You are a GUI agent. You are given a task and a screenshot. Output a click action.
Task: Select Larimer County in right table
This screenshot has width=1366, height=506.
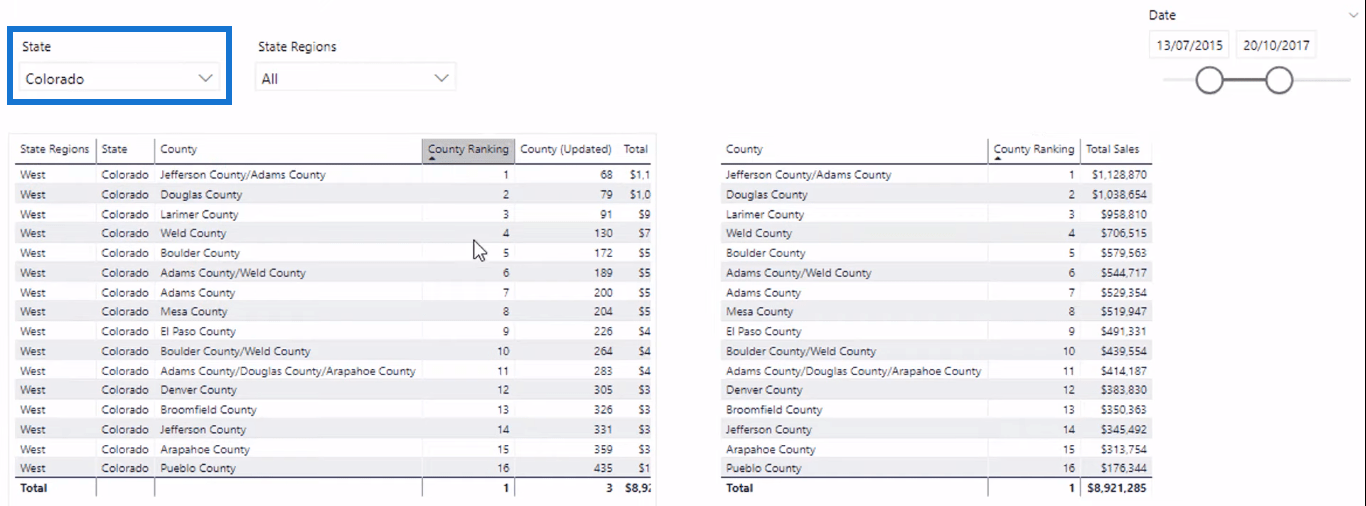(x=764, y=214)
